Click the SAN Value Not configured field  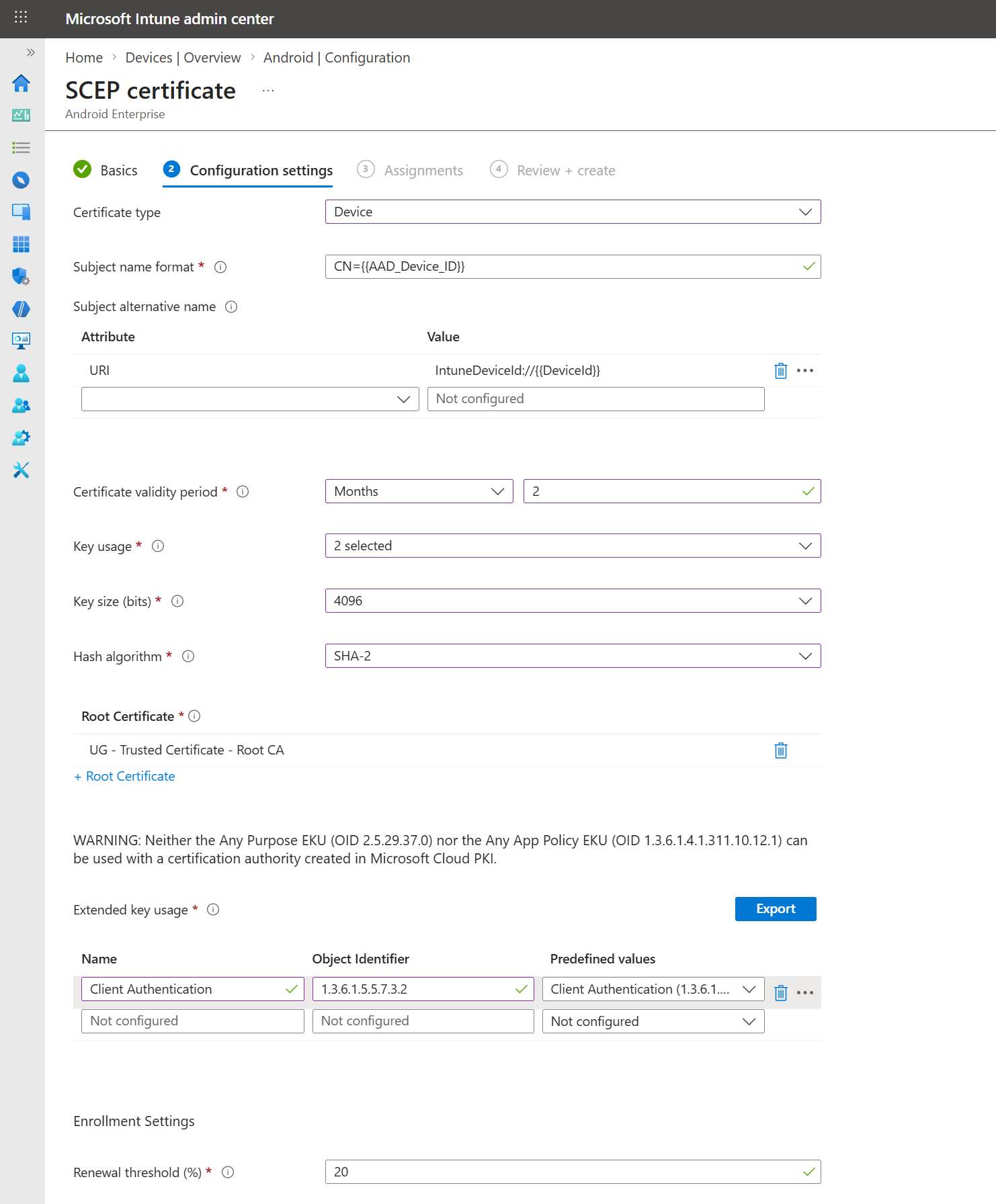point(596,399)
